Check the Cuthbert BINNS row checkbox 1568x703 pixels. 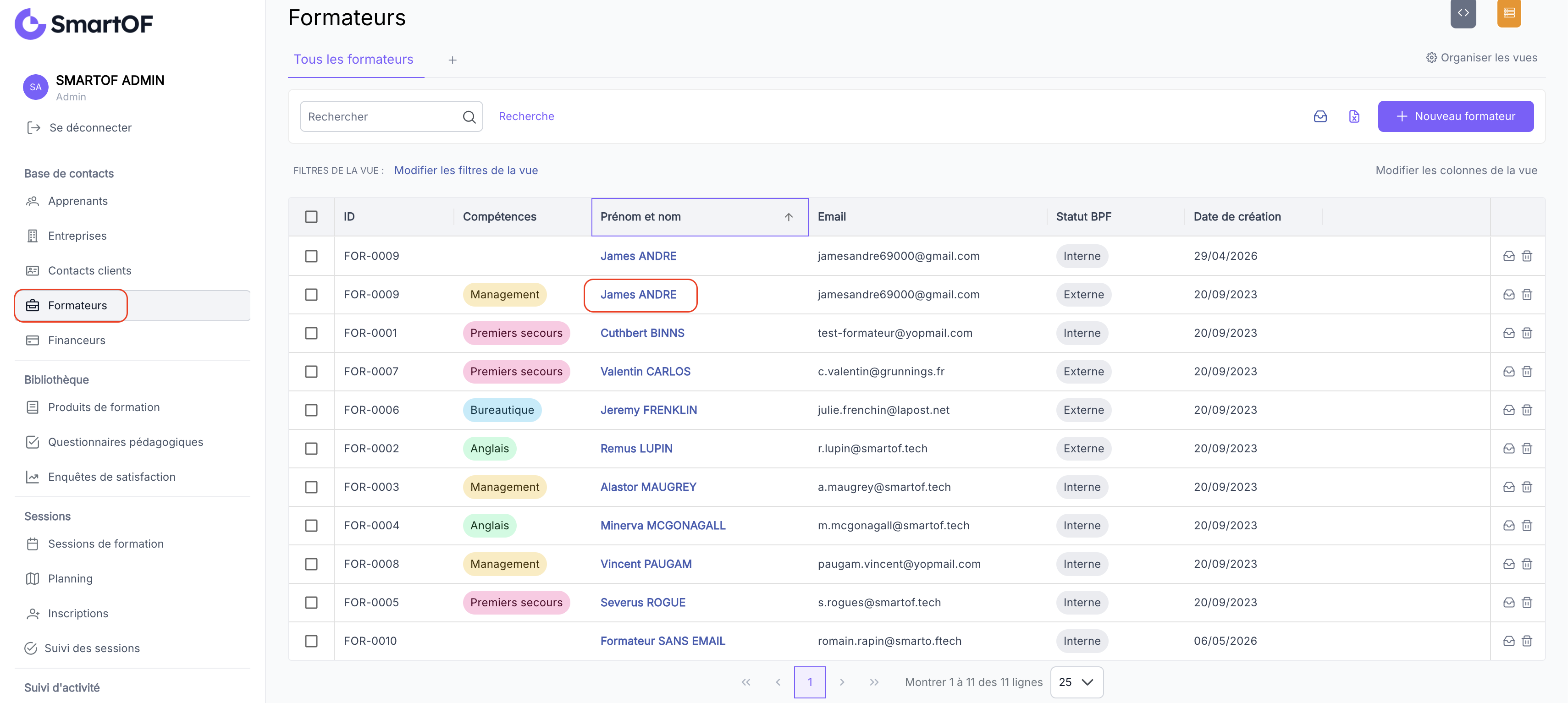click(311, 333)
